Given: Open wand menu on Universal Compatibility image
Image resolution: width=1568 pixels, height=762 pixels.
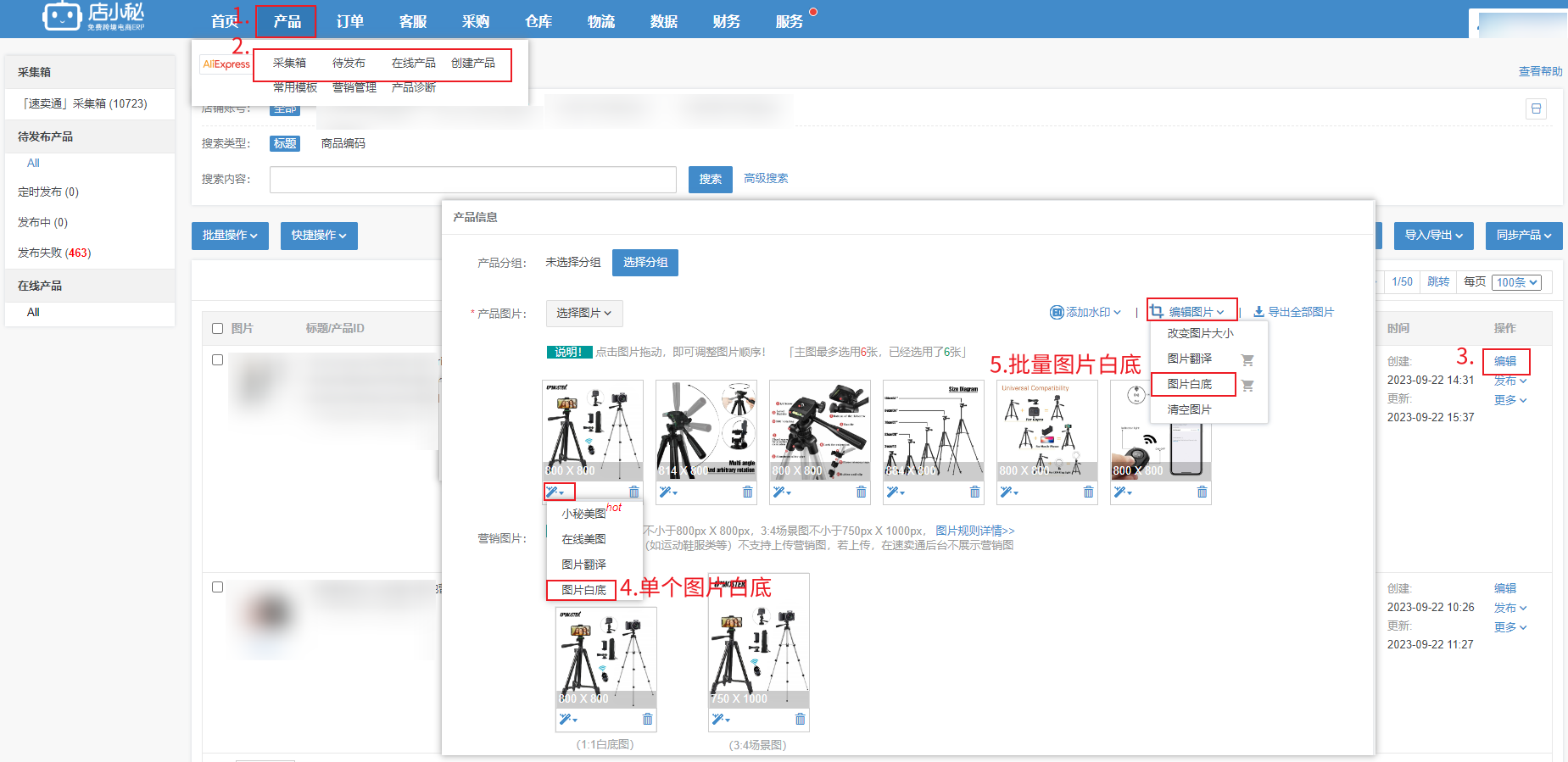Looking at the screenshot, I should tap(1009, 492).
